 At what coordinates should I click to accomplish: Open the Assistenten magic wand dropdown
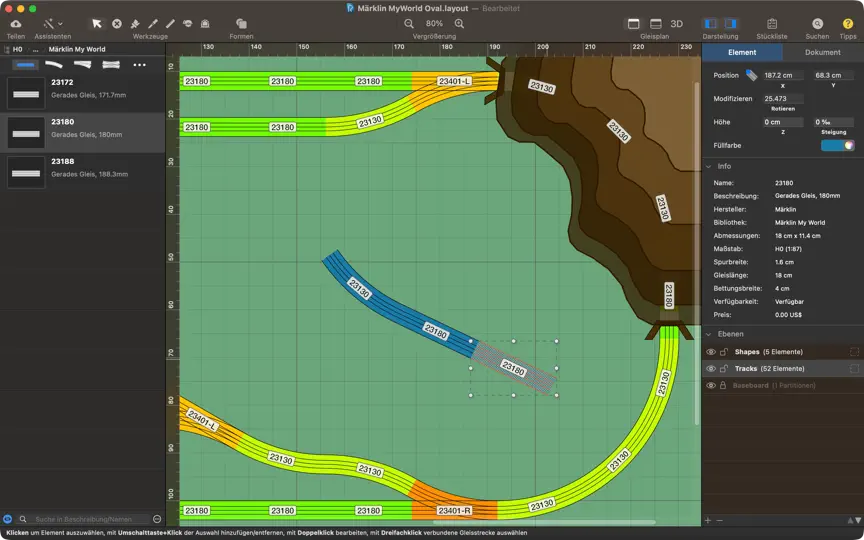(53, 24)
